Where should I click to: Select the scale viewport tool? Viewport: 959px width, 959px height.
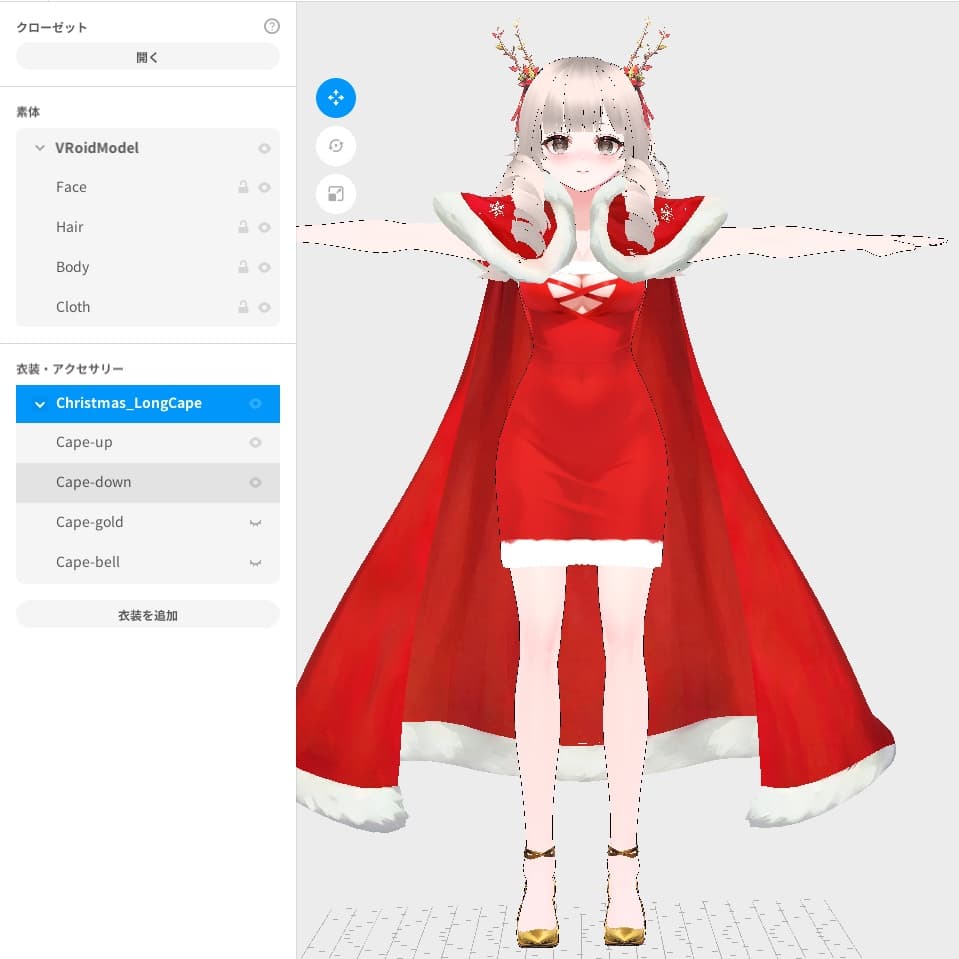tap(336, 194)
